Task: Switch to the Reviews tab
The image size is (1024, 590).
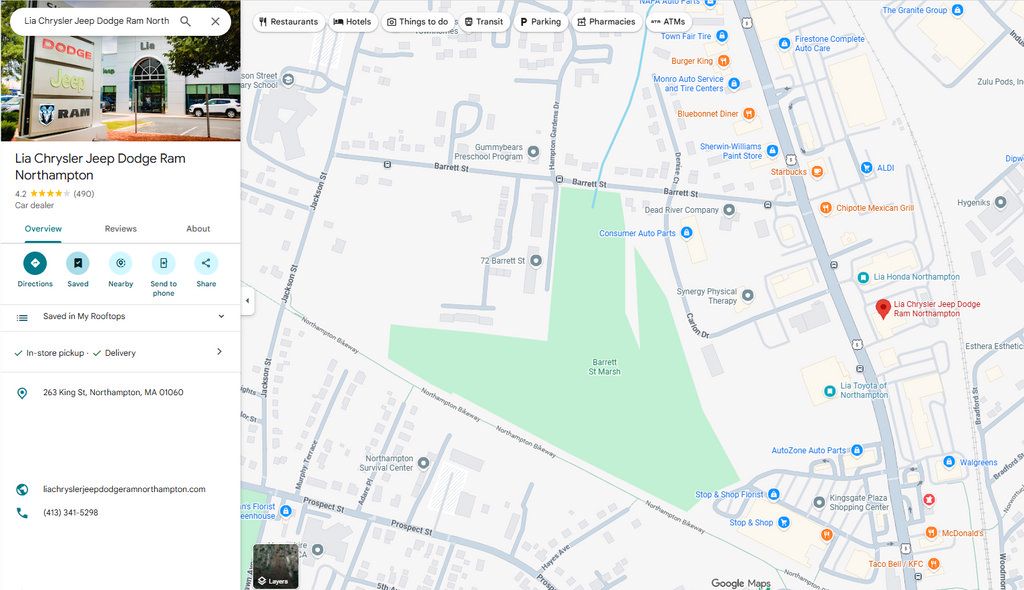Action: [121, 229]
